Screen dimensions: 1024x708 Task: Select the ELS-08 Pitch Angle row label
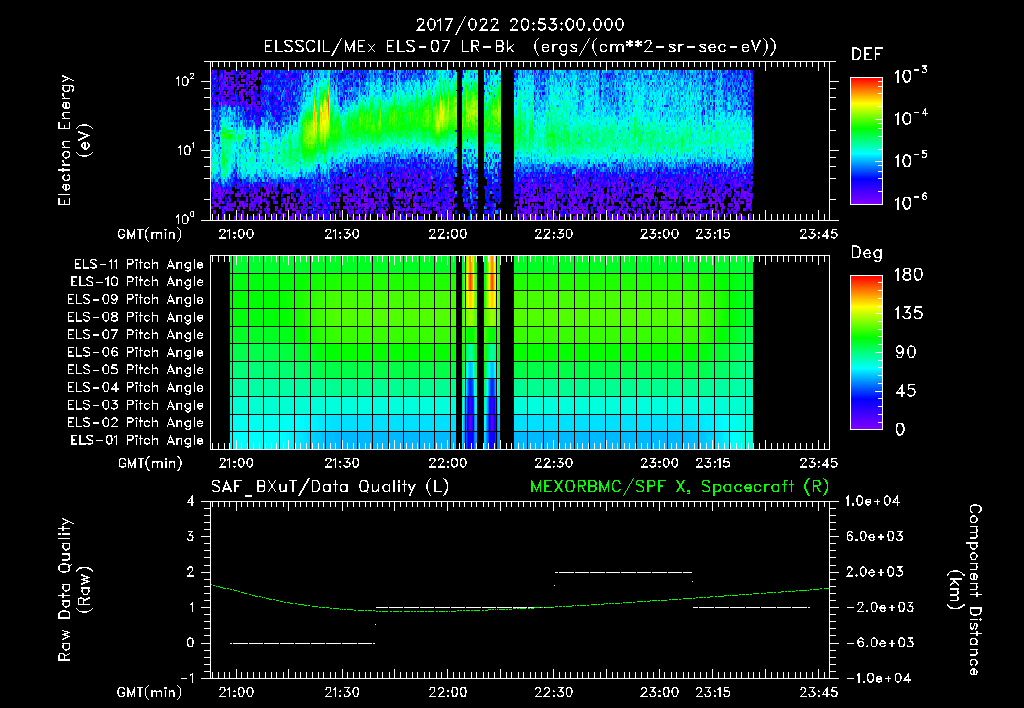pos(135,317)
